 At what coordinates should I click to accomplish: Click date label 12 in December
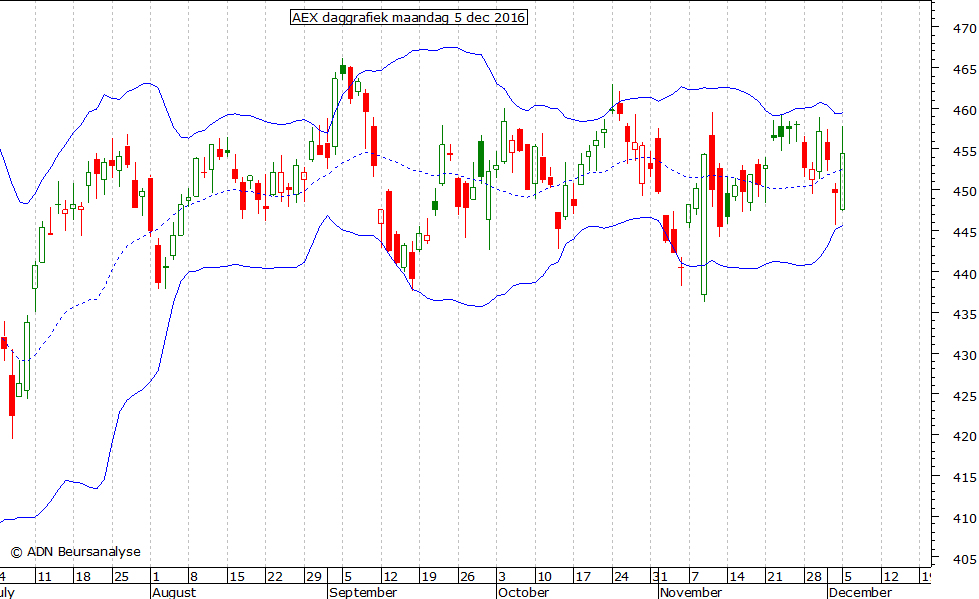891,577
